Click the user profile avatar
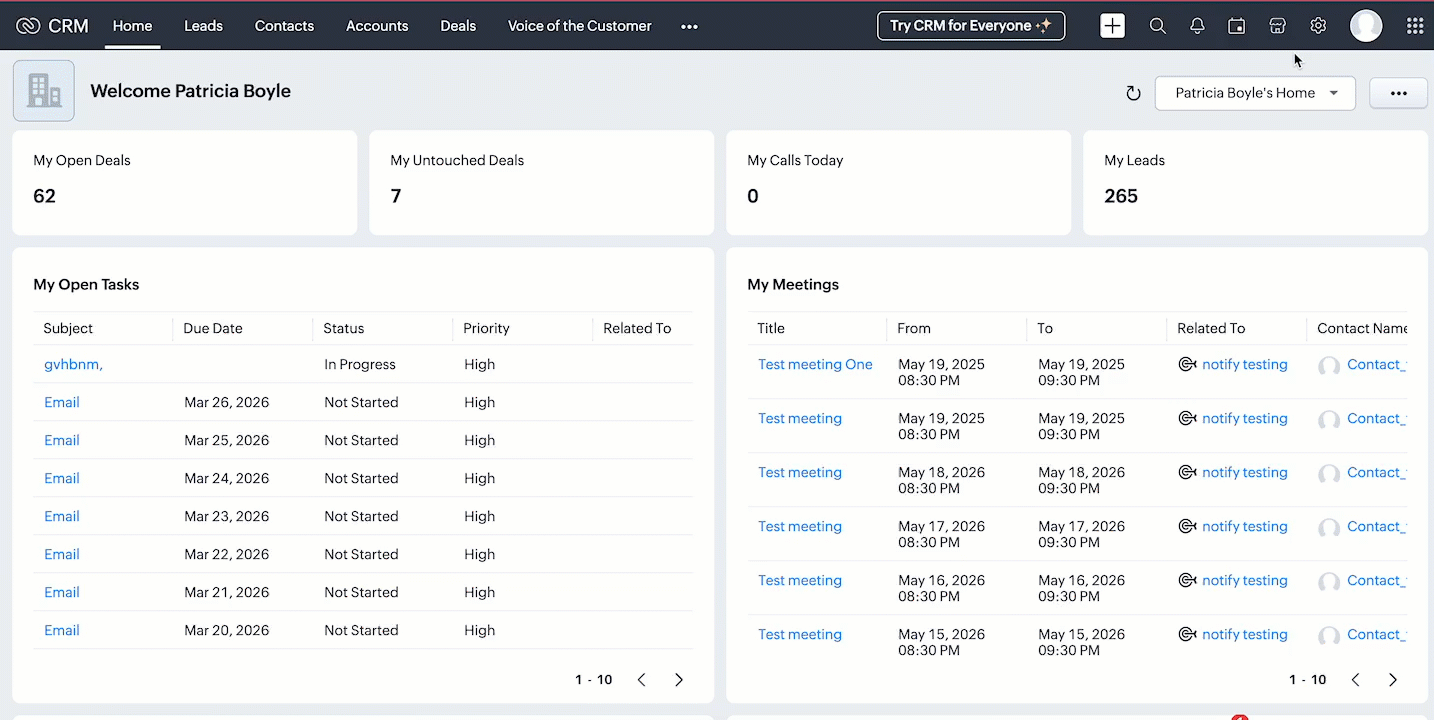The height and width of the screenshot is (720, 1434). (1366, 26)
